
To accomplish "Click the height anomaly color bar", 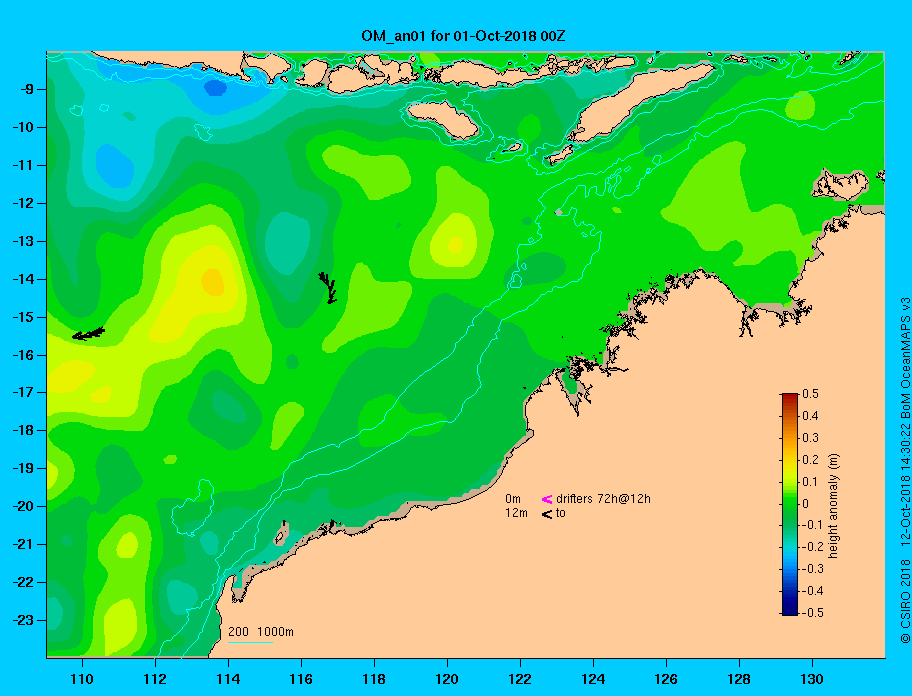I will (x=790, y=504).
